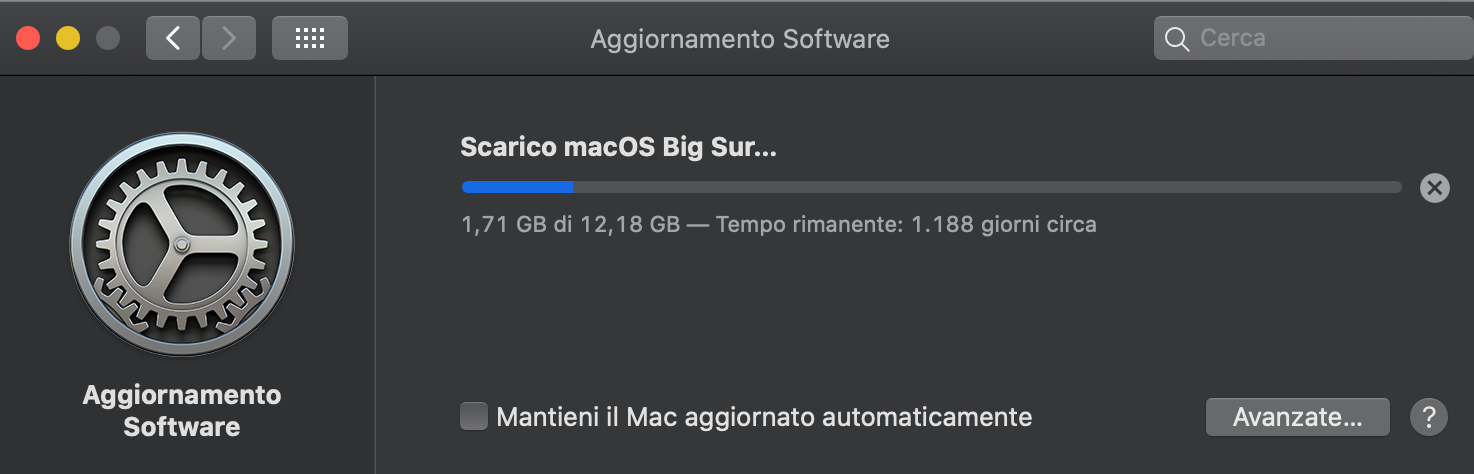The width and height of the screenshot is (1474, 474).
Task: Click the "Scarico macOS Big Sur..." heading
Action: (x=618, y=147)
